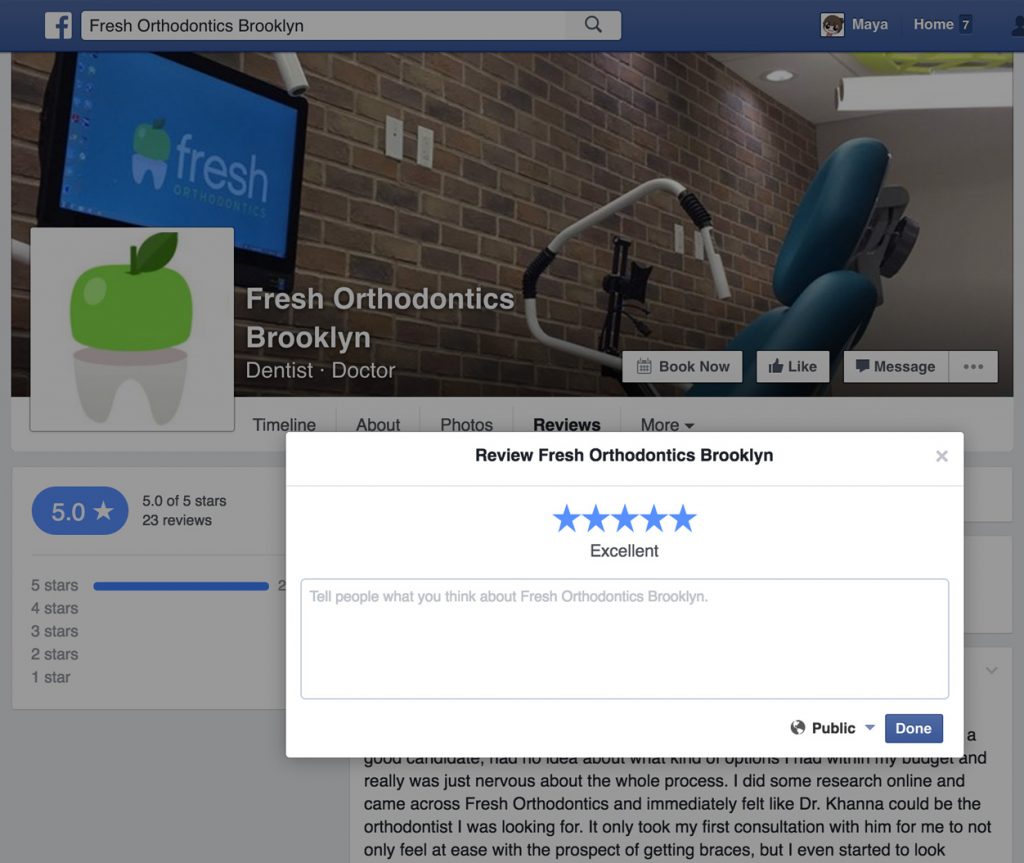Image resolution: width=1024 pixels, height=863 pixels.
Task: Close the review dialog
Action: (942, 456)
